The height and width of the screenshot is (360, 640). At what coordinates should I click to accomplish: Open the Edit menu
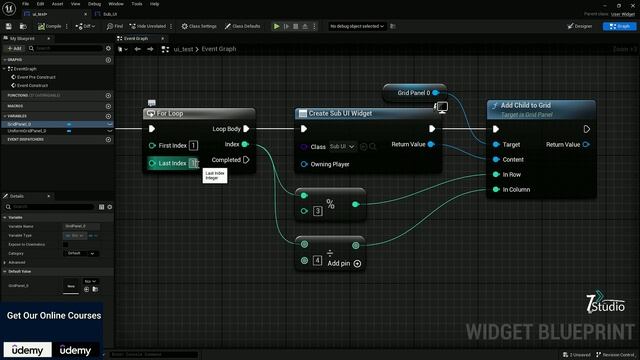40,4
